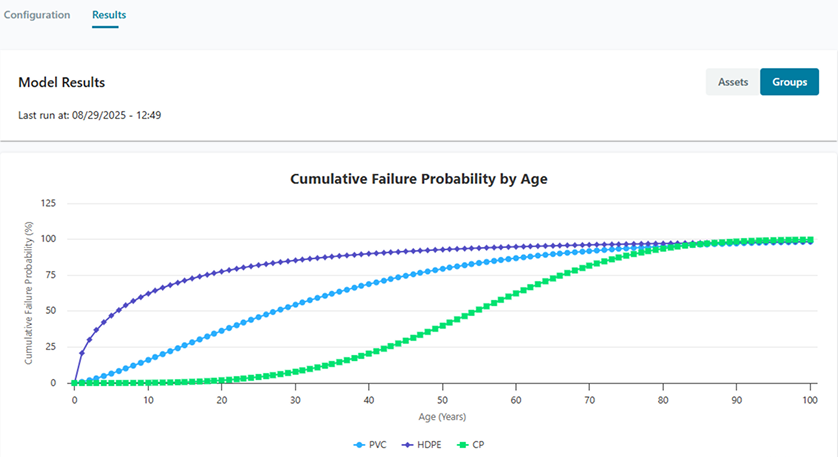This screenshot has height=457, width=838.
Task: Switch to the Configuration tab
Action: [37, 15]
